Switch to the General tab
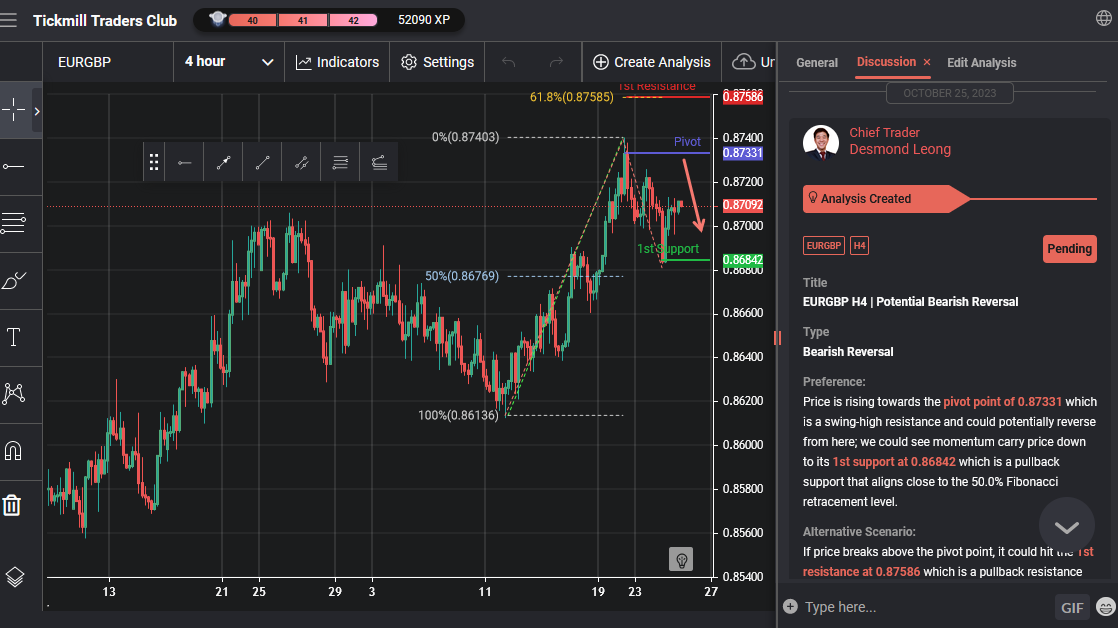The width and height of the screenshot is (1118, 628). [817, 63]
